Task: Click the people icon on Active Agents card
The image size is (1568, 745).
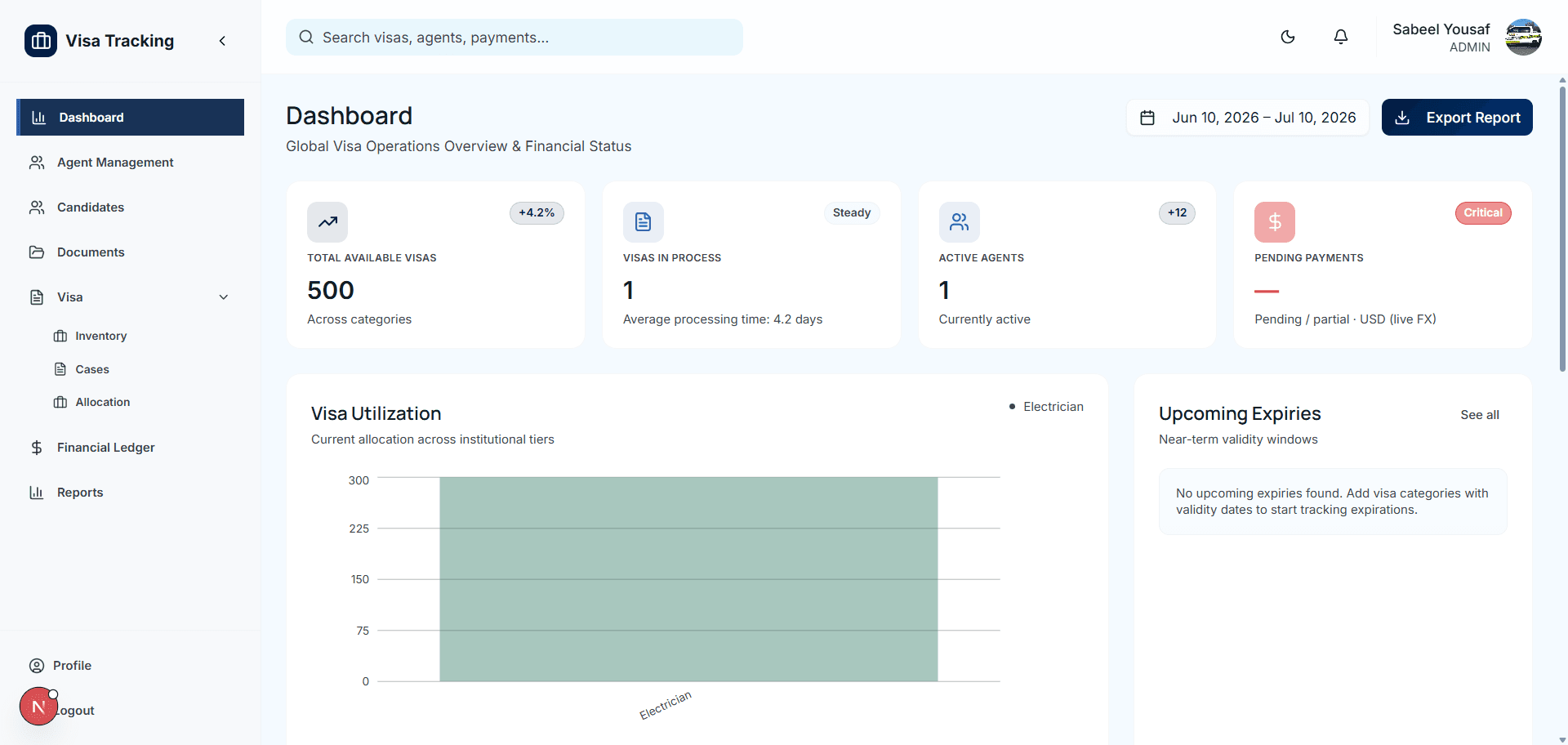Action: click(x=960, y=222)
